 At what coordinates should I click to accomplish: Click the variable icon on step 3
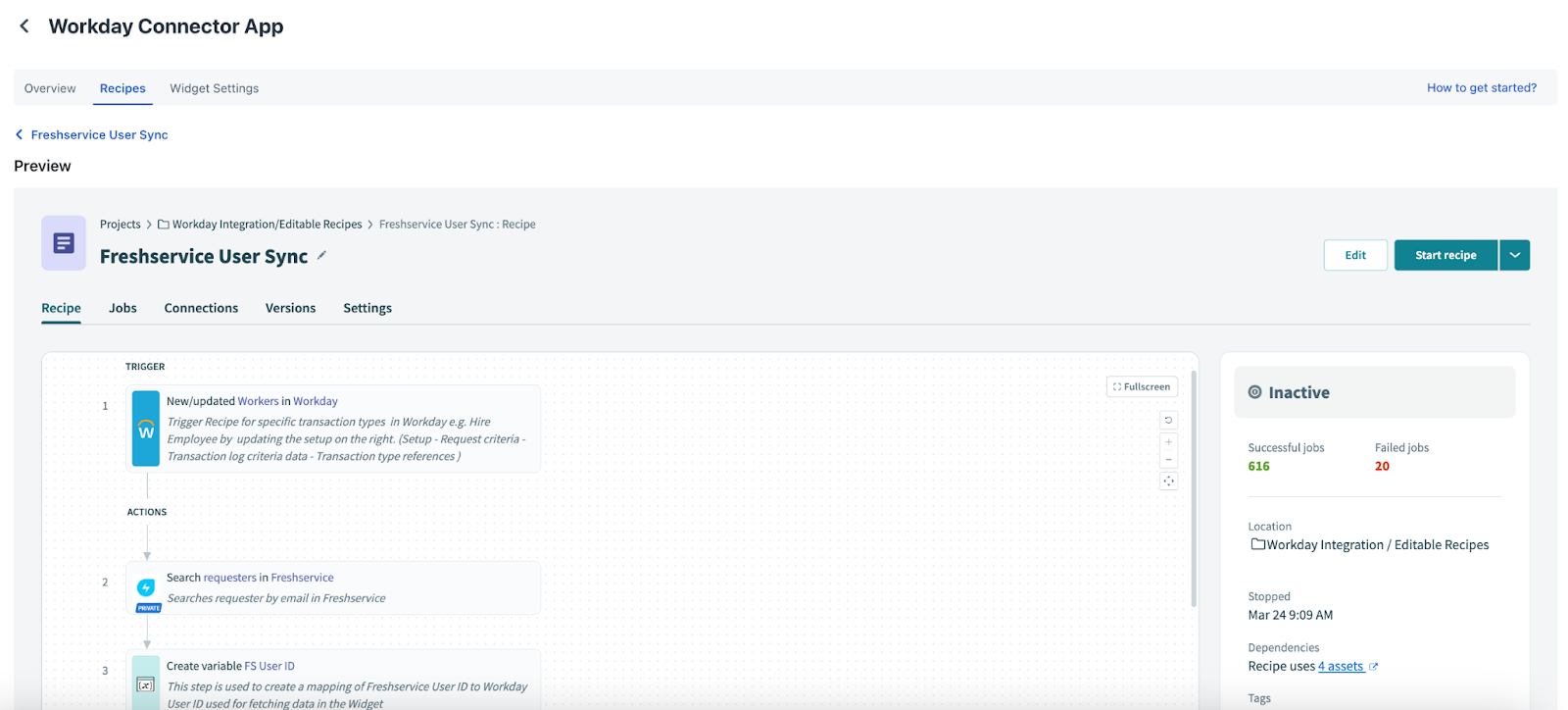tap(146, 685)
